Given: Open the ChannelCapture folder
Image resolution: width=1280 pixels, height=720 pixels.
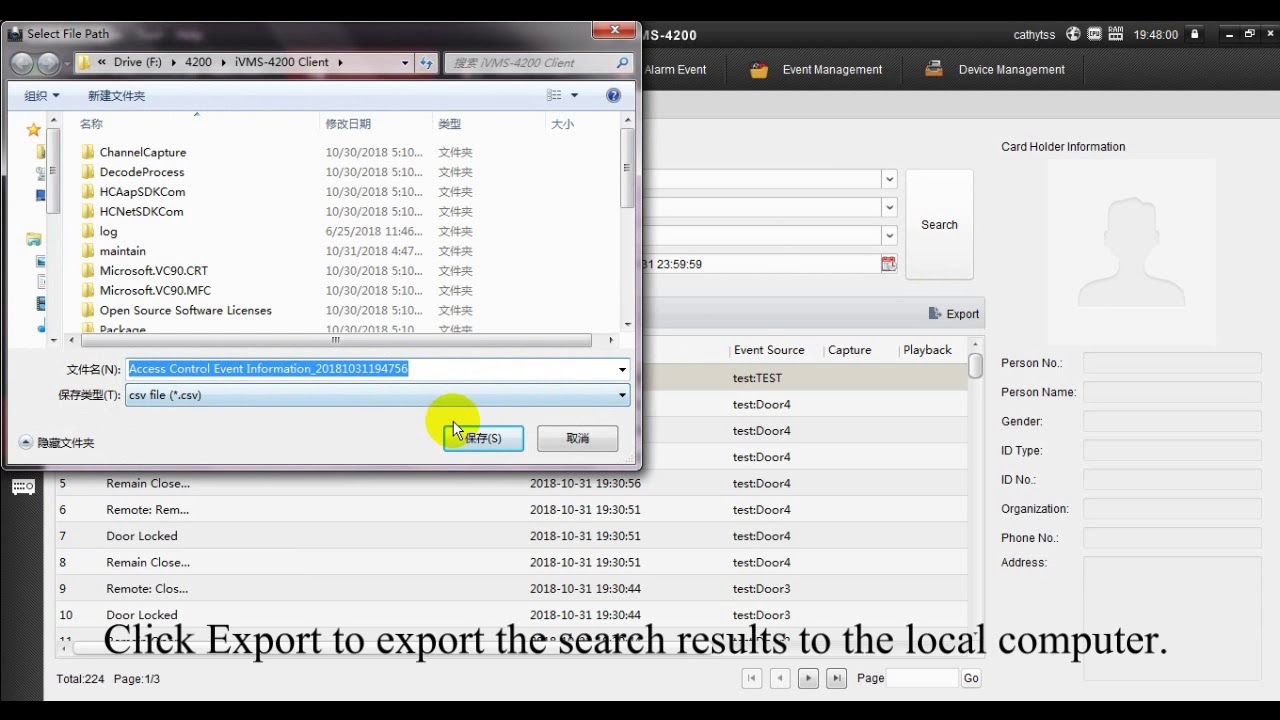Looking at the screenshot, I should 142,152.
